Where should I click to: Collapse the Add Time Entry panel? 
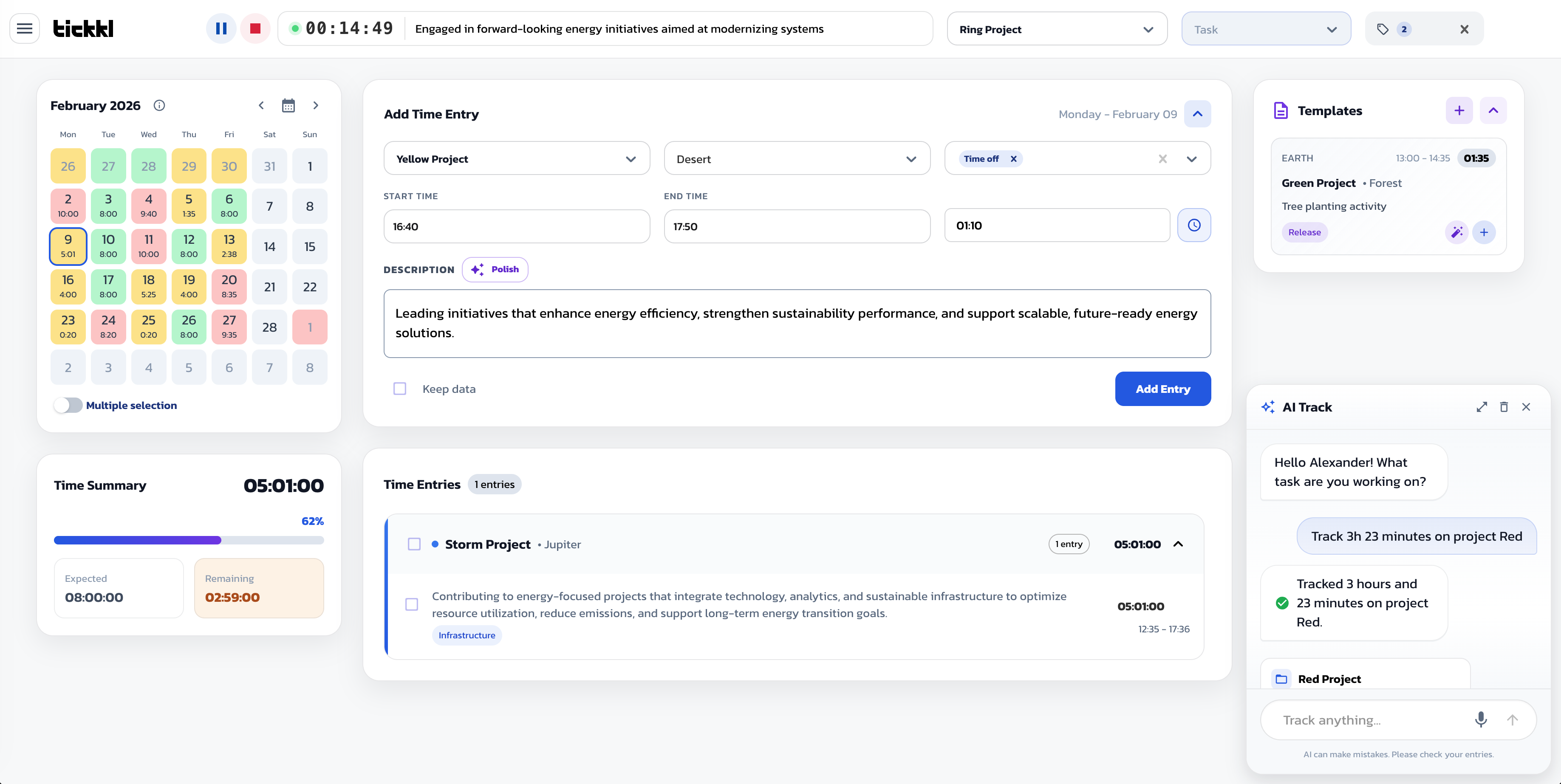(1197, 114)
